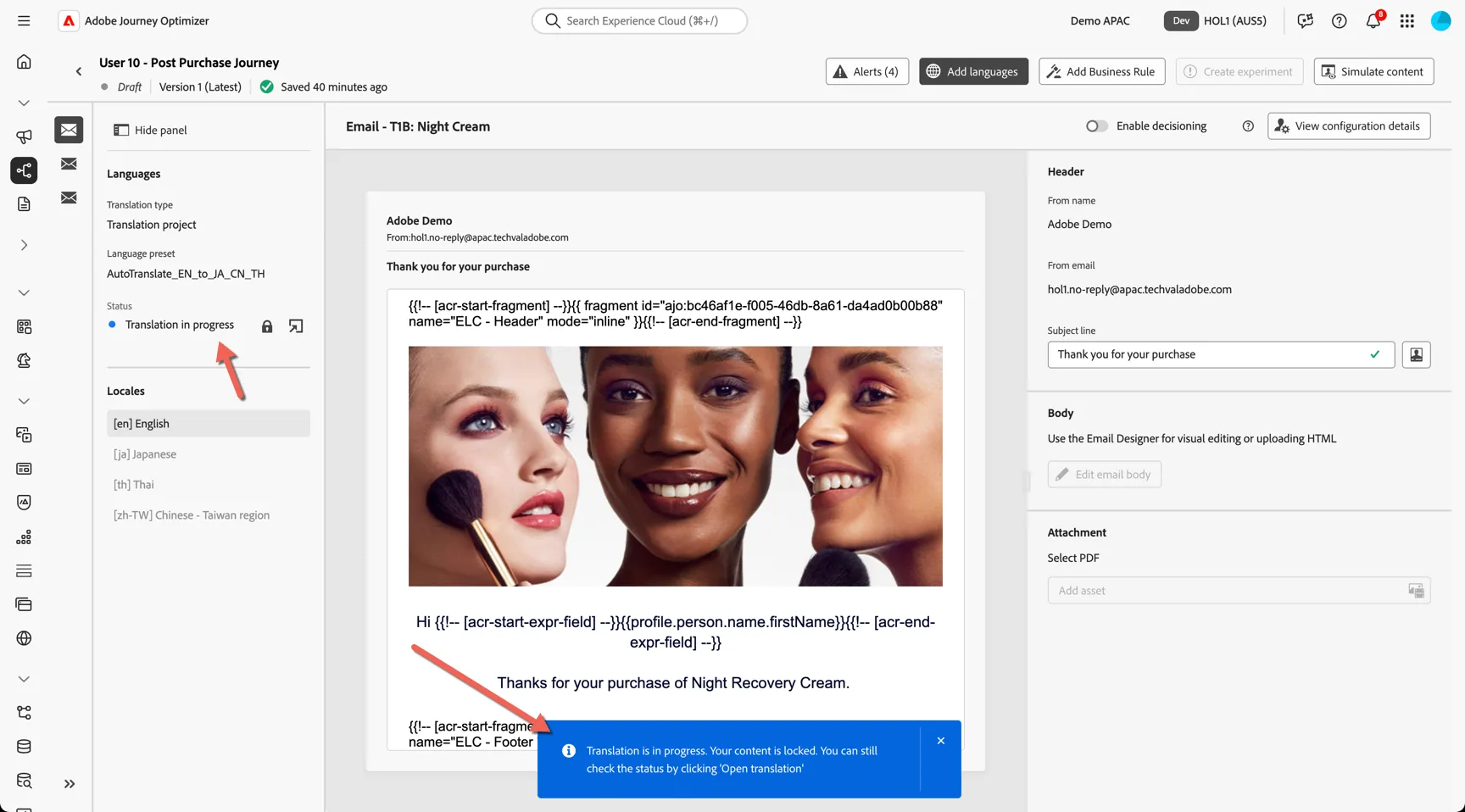Click the Hide panel button
The width and height of the screenshot is (1465, 812).
tap(150, 130)
